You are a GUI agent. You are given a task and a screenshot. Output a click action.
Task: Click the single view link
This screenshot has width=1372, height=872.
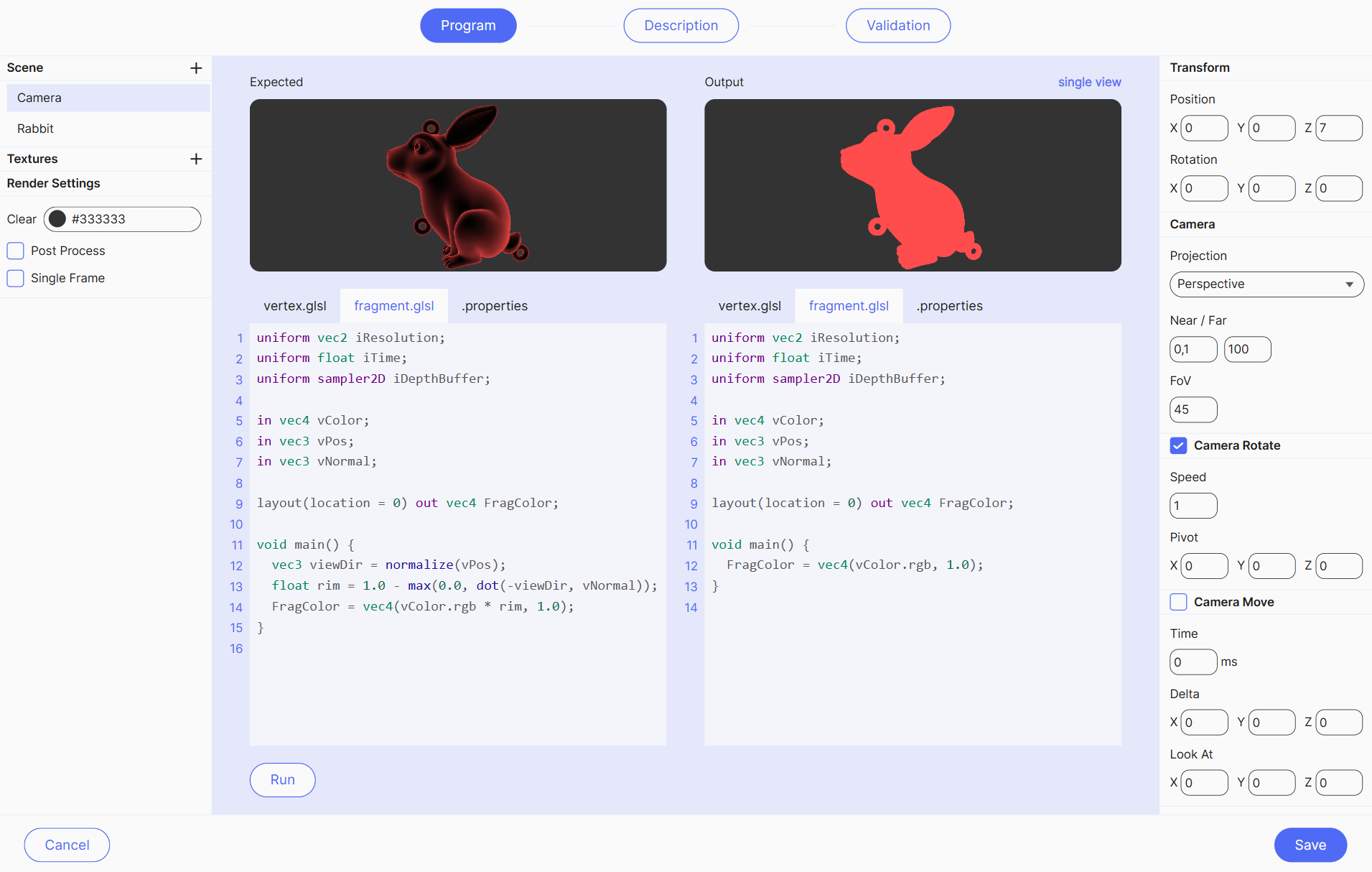coord(1089,82)
